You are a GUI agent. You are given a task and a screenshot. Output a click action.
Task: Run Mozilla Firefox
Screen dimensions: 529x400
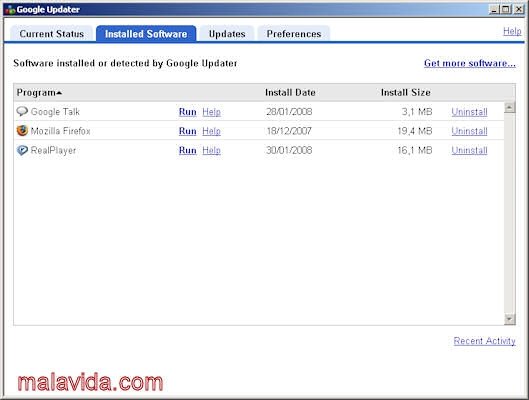[188, 131]
